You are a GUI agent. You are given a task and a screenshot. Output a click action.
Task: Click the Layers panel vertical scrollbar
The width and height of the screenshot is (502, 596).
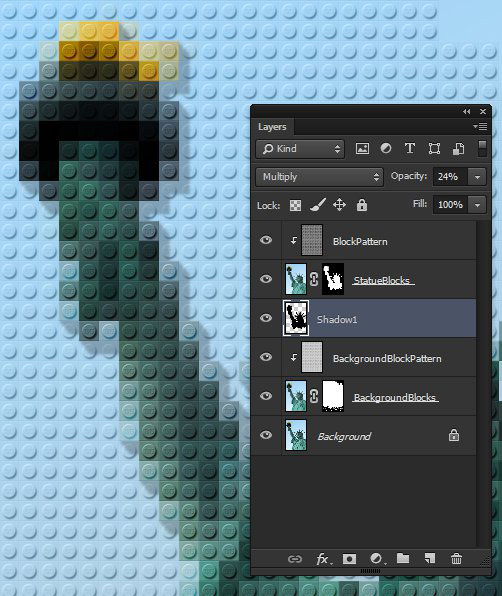coord(483,384)
